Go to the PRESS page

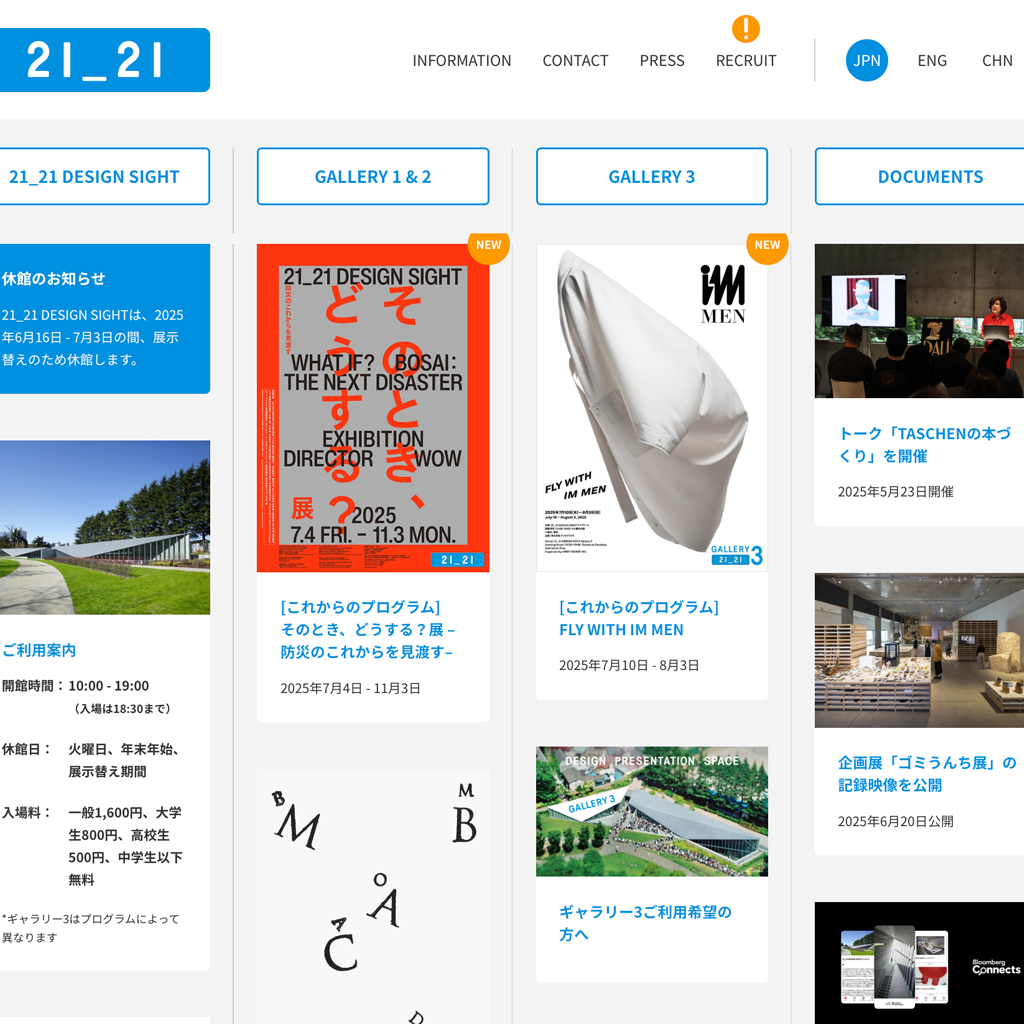click(x=662, y=61)
